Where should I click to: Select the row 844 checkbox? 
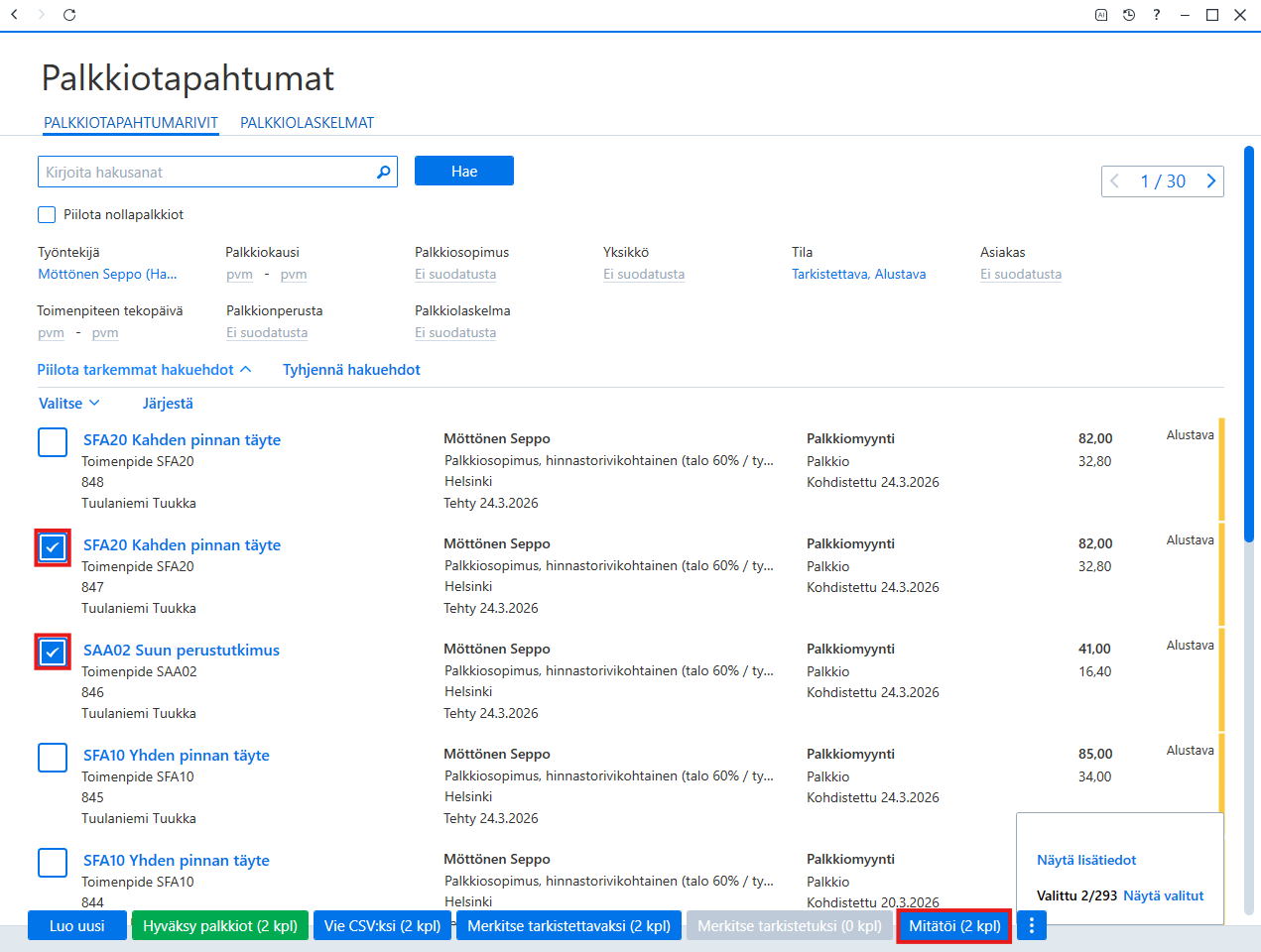53,863
